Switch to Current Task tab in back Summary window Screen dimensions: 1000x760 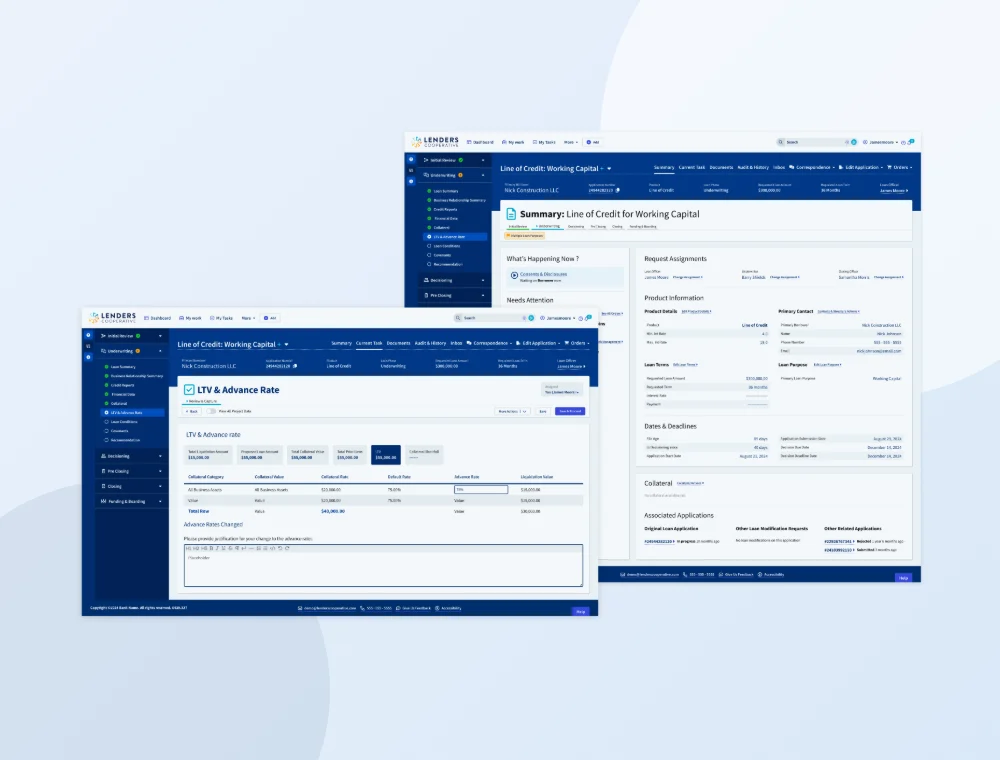click(692, 167)
